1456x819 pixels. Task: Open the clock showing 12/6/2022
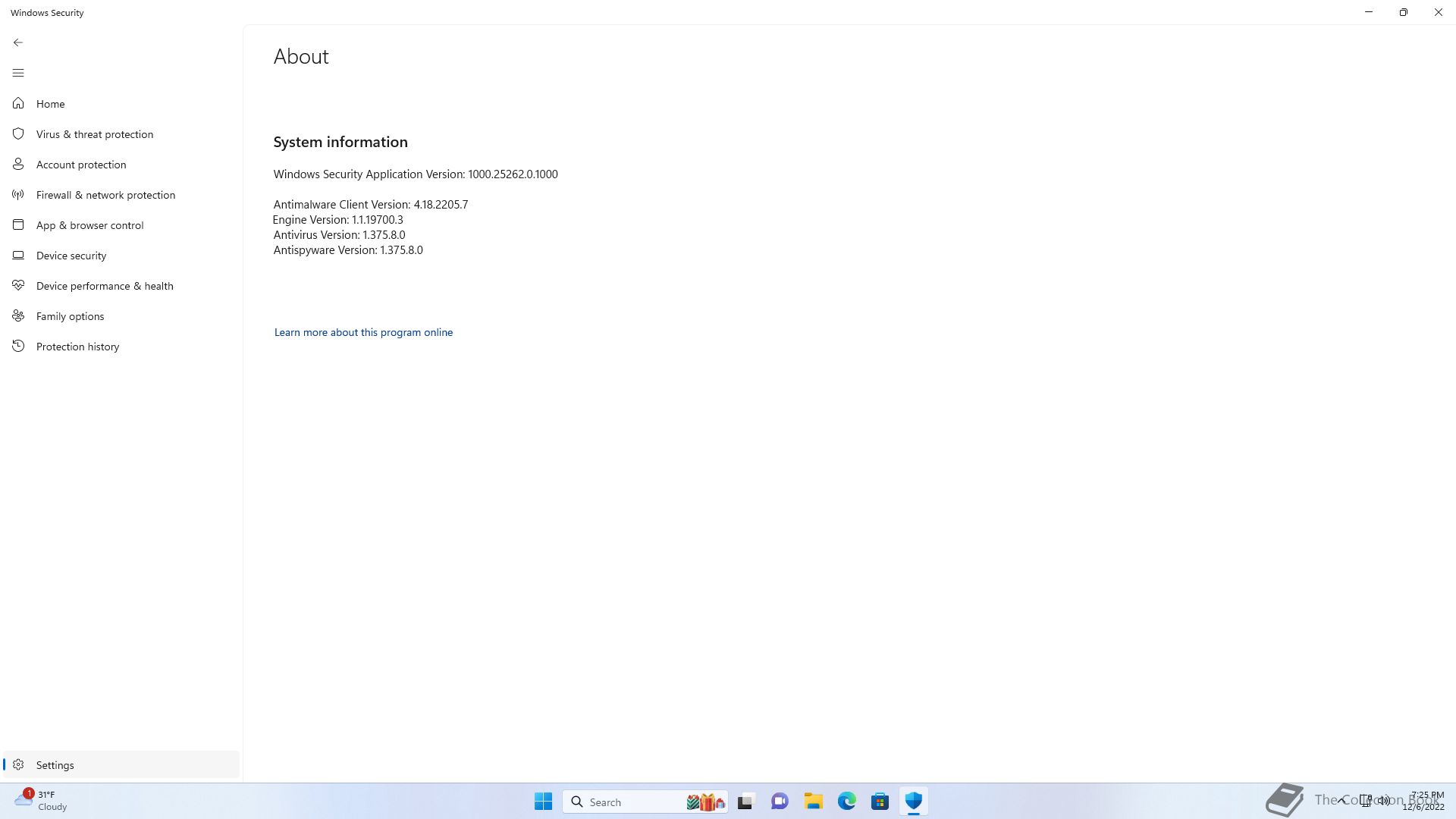click(1423, 801)
